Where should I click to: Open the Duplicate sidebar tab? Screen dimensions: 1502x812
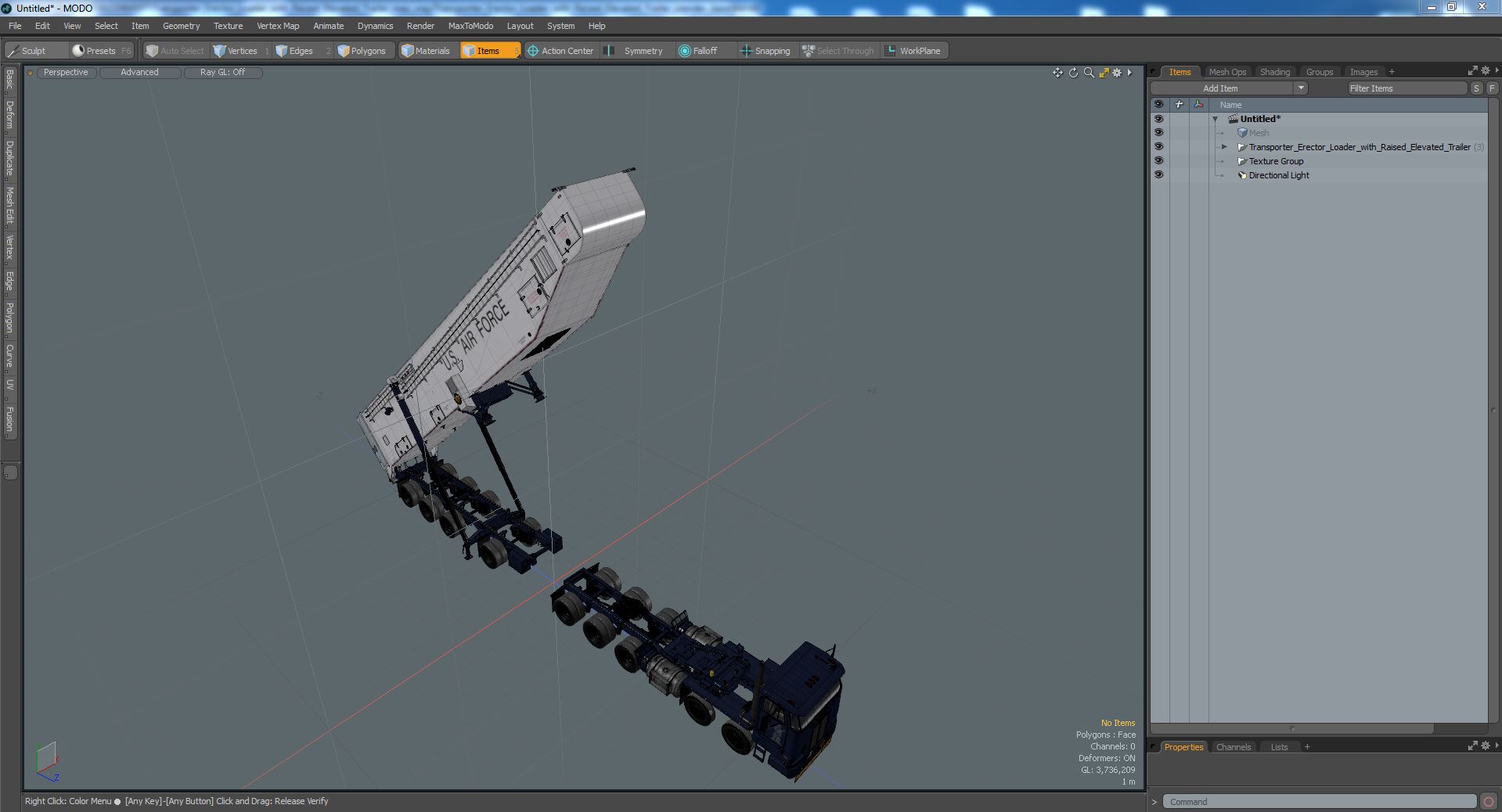[9, 159]
